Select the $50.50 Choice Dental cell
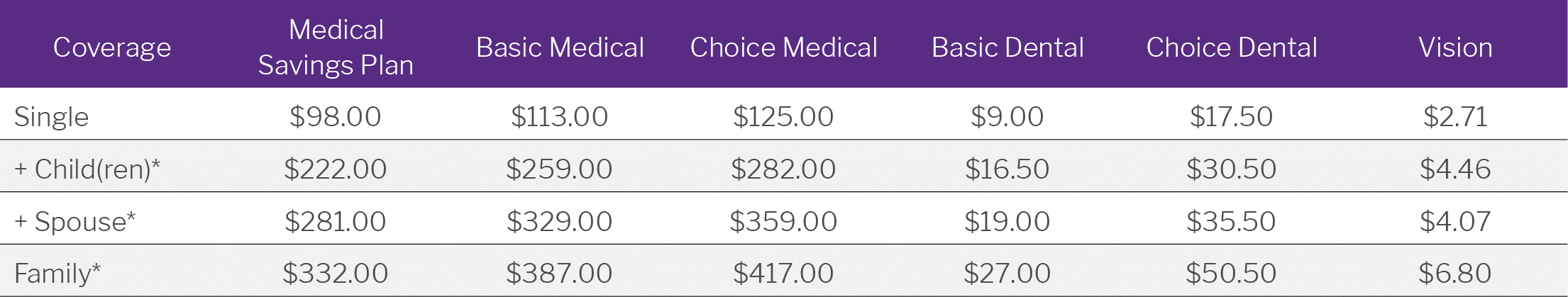This screenshot has width=1568, height=297. [x=1232, y=274]
